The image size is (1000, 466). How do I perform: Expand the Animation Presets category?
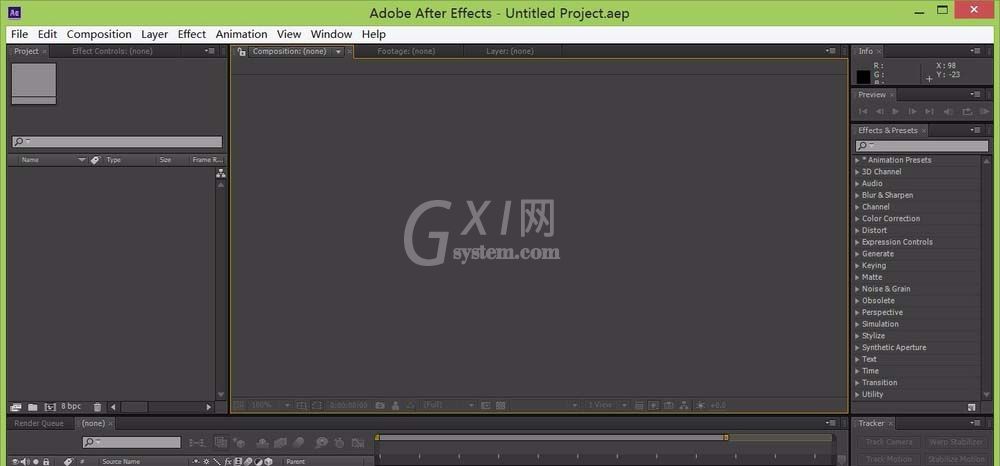pyautogui.click(x=857, y=161)
